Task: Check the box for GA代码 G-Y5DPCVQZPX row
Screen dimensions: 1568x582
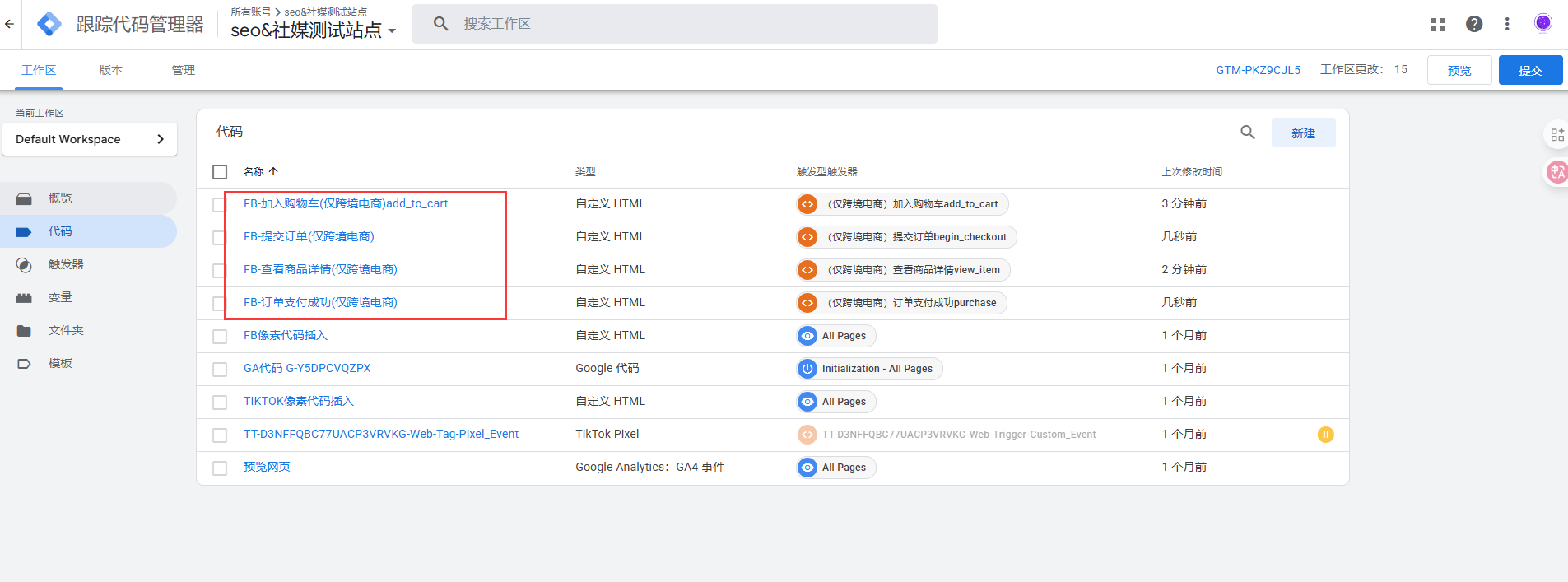Action: pos(220,370)
